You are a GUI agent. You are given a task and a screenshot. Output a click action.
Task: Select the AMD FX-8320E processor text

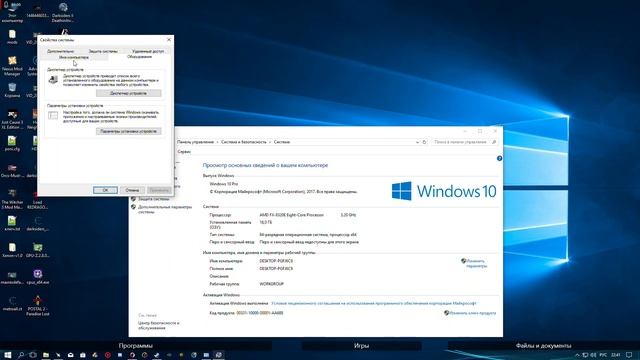pyautogui.click(x=291, y=215)
